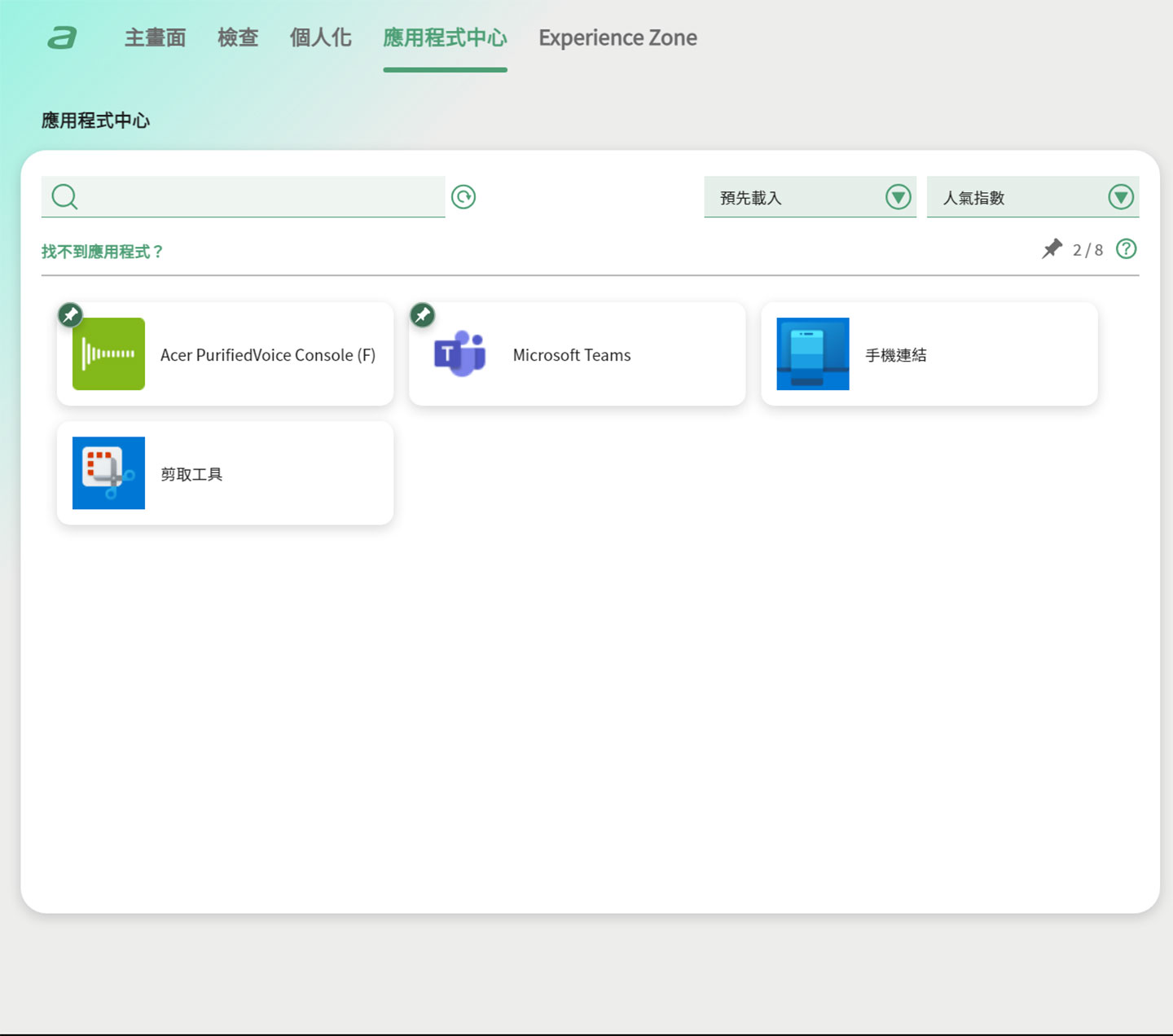Click the search magnifier icon
Screen dimensions: 1173x1036
pos(64,197)
